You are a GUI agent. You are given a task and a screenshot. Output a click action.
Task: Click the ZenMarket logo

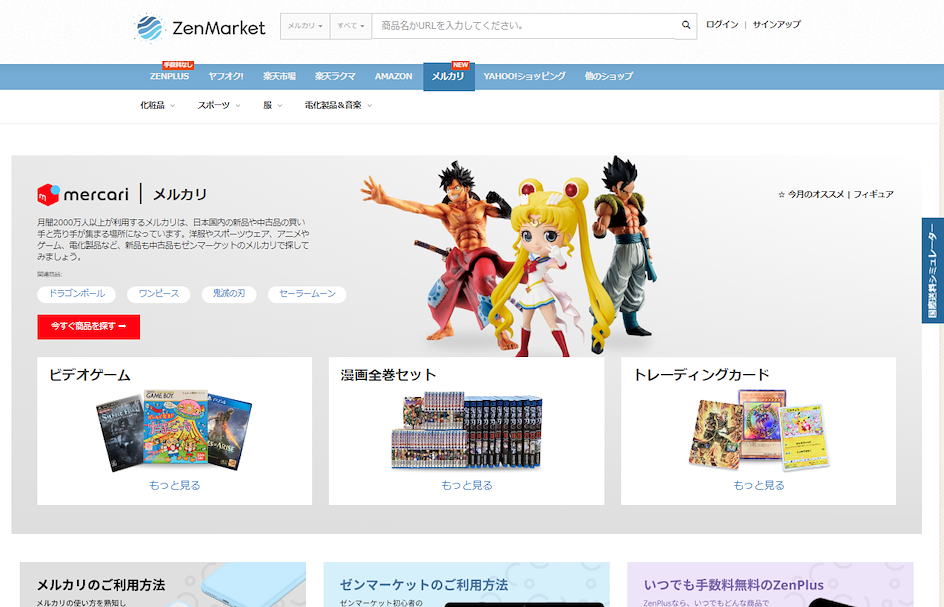(x=200, y=28)
